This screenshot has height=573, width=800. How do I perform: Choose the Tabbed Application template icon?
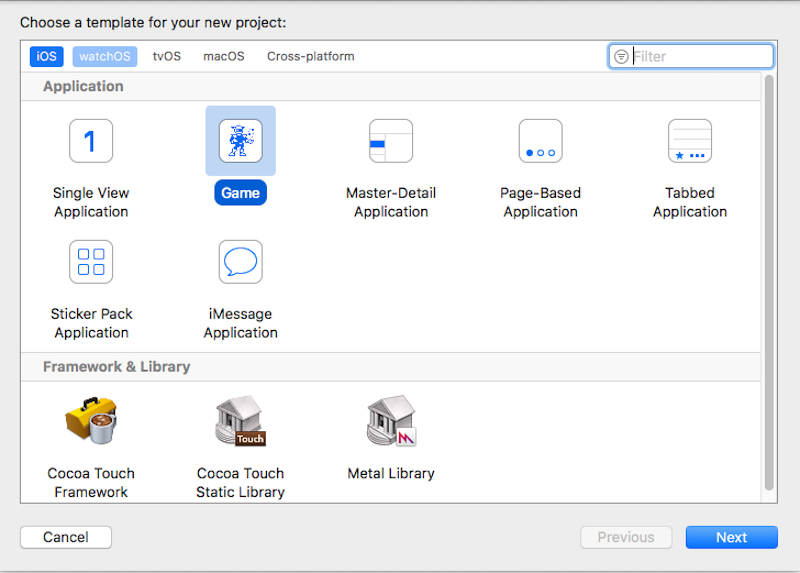tap(690, 141)
